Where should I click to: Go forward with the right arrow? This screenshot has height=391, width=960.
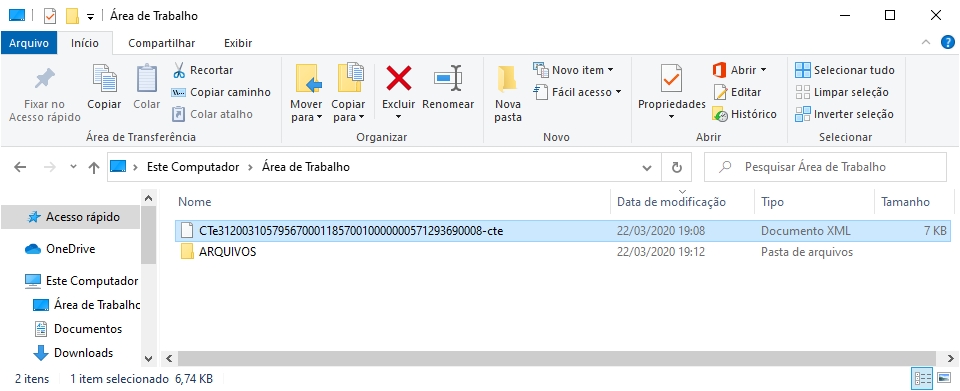click(50, 167)
